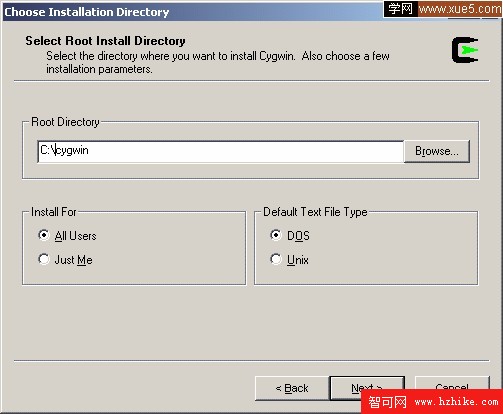Click the 'Install For' group label

point(54,212)
